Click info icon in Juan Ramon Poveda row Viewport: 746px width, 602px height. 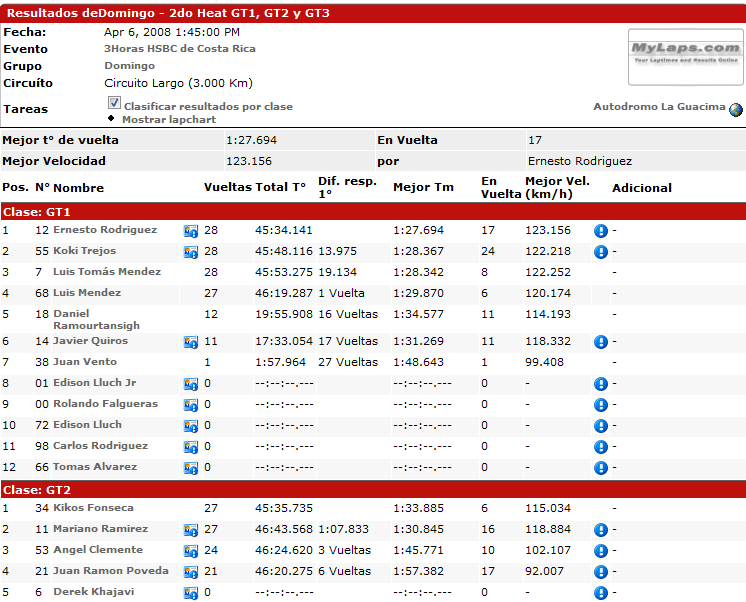(601, 572)
